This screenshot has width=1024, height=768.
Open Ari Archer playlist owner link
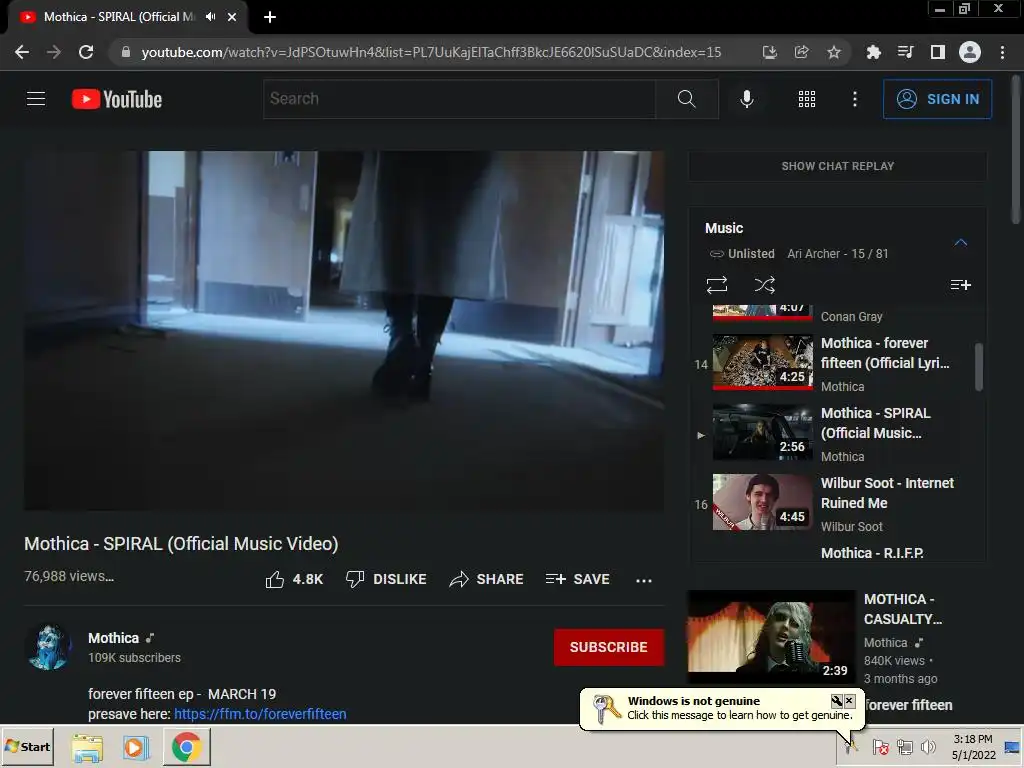coord(813,253)
